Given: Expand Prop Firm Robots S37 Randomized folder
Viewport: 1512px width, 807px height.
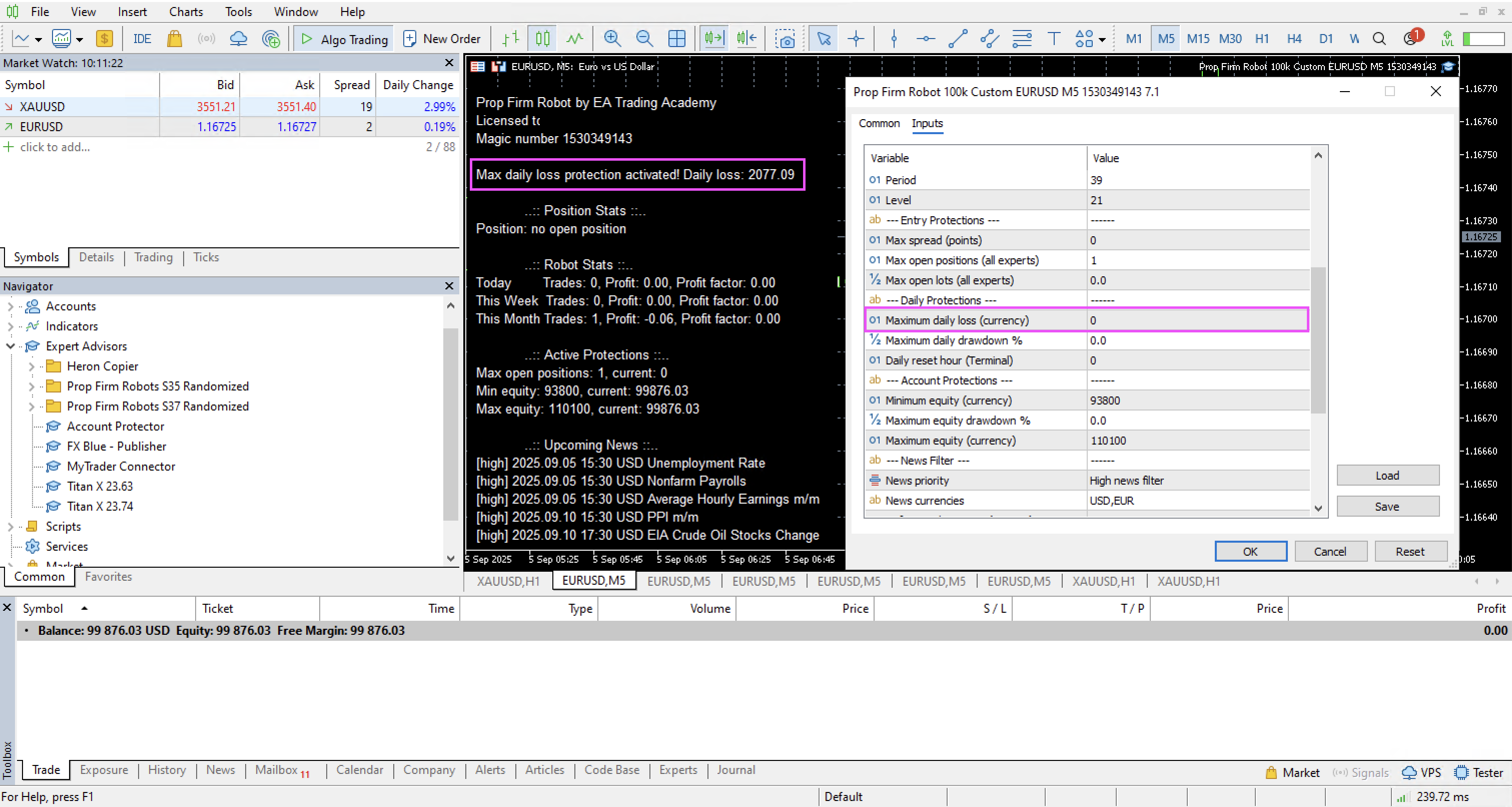Looking at the screenshot, I should (x=31, y=407).
